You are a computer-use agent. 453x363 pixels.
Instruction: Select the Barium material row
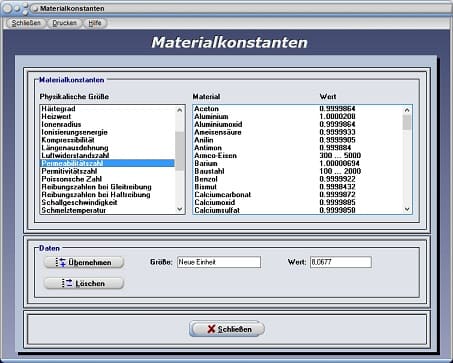click(x=298, y=163)
